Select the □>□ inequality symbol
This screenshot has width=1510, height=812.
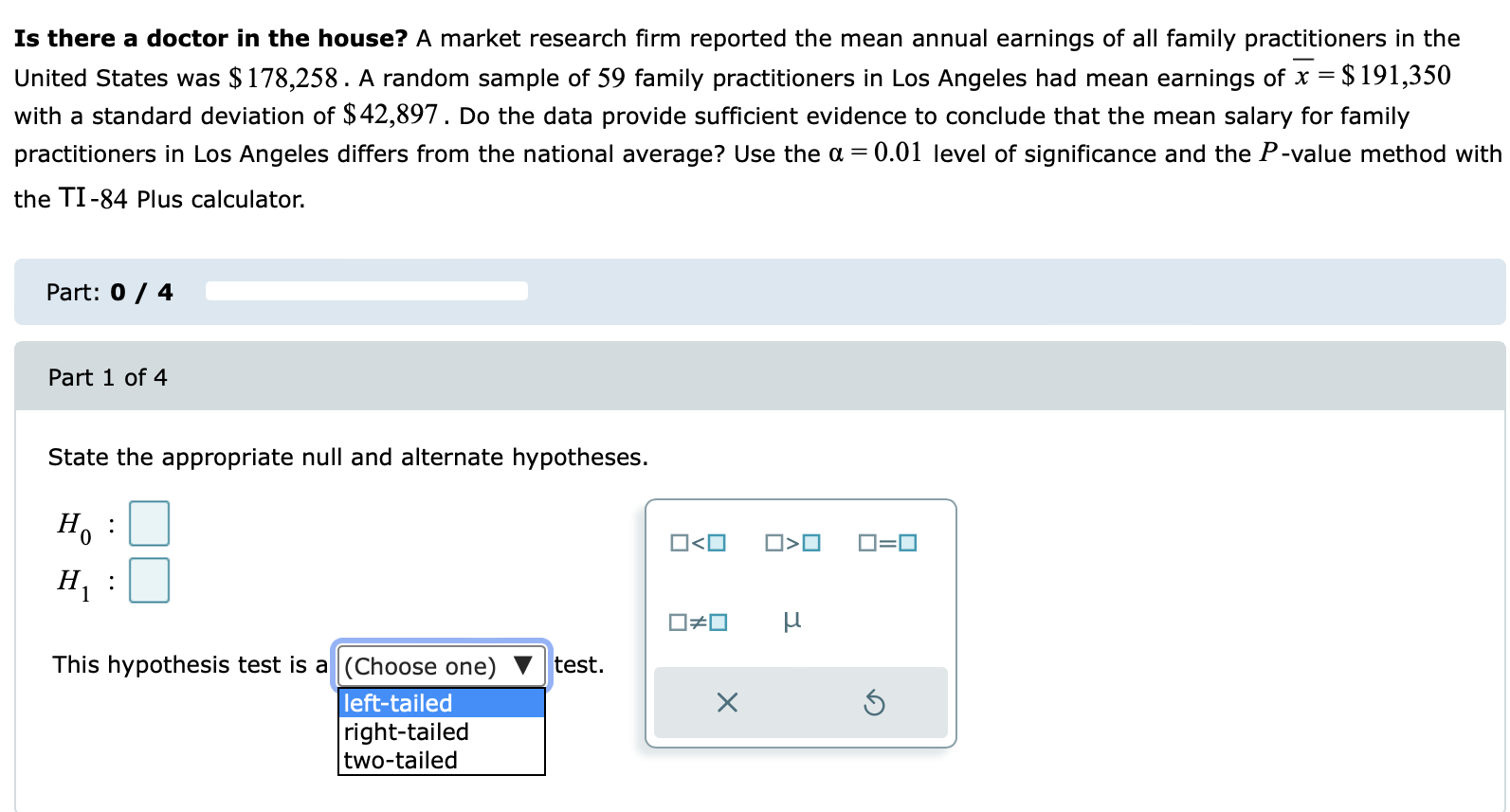tap(791, 543)
